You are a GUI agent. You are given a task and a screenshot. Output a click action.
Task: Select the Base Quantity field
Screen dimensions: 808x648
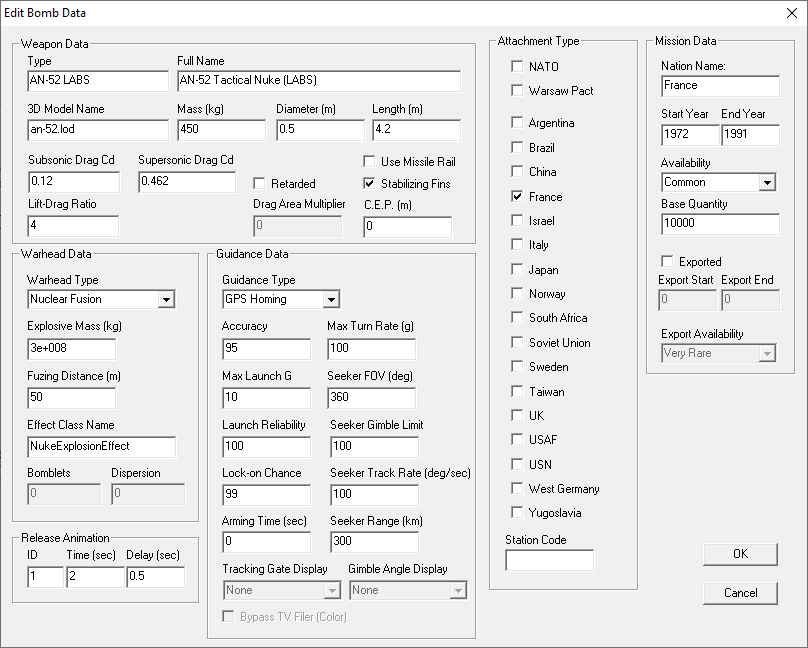tap(720, 224)
